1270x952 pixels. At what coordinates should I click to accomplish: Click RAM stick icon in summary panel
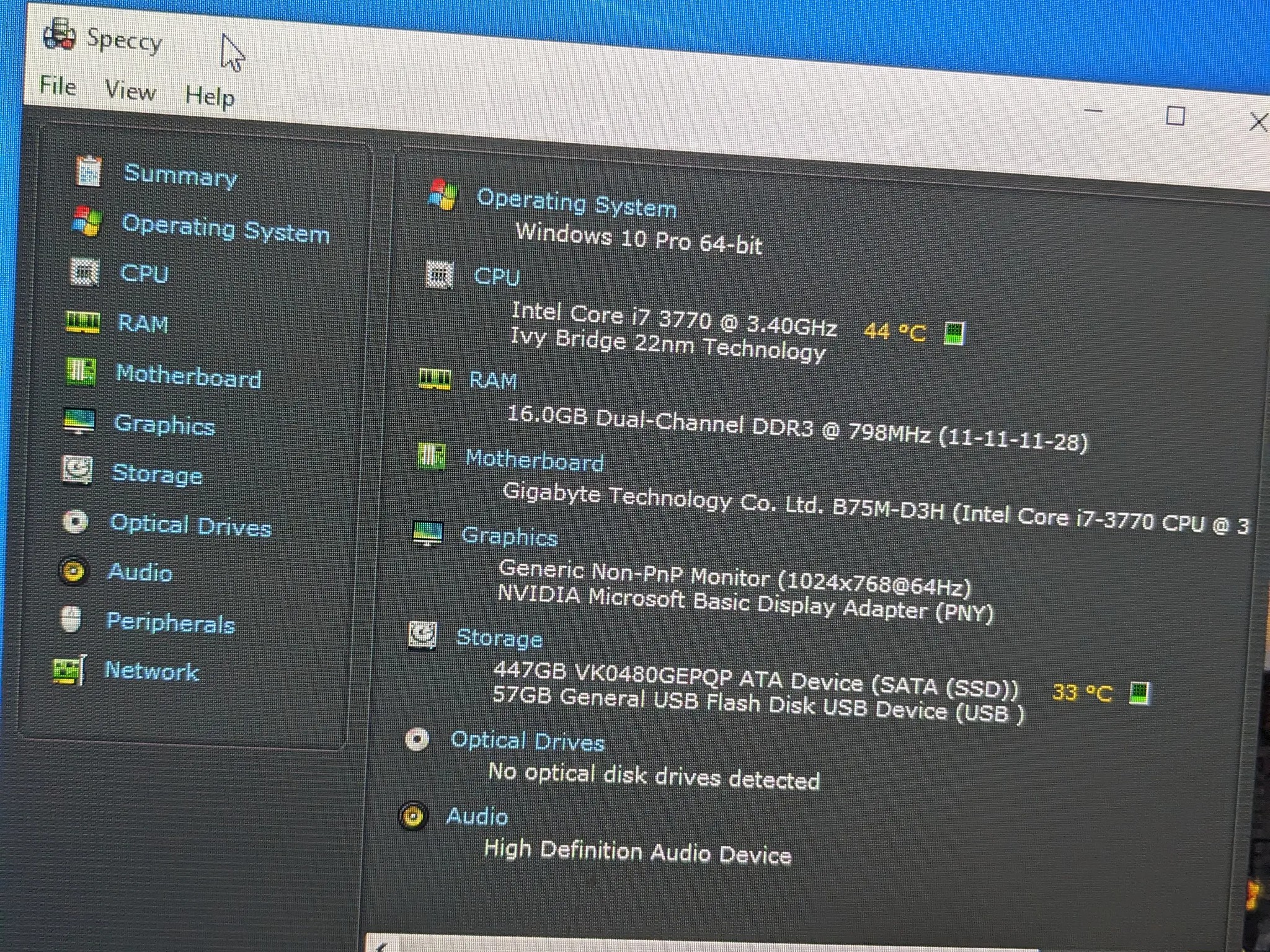[x=435, y=378]
